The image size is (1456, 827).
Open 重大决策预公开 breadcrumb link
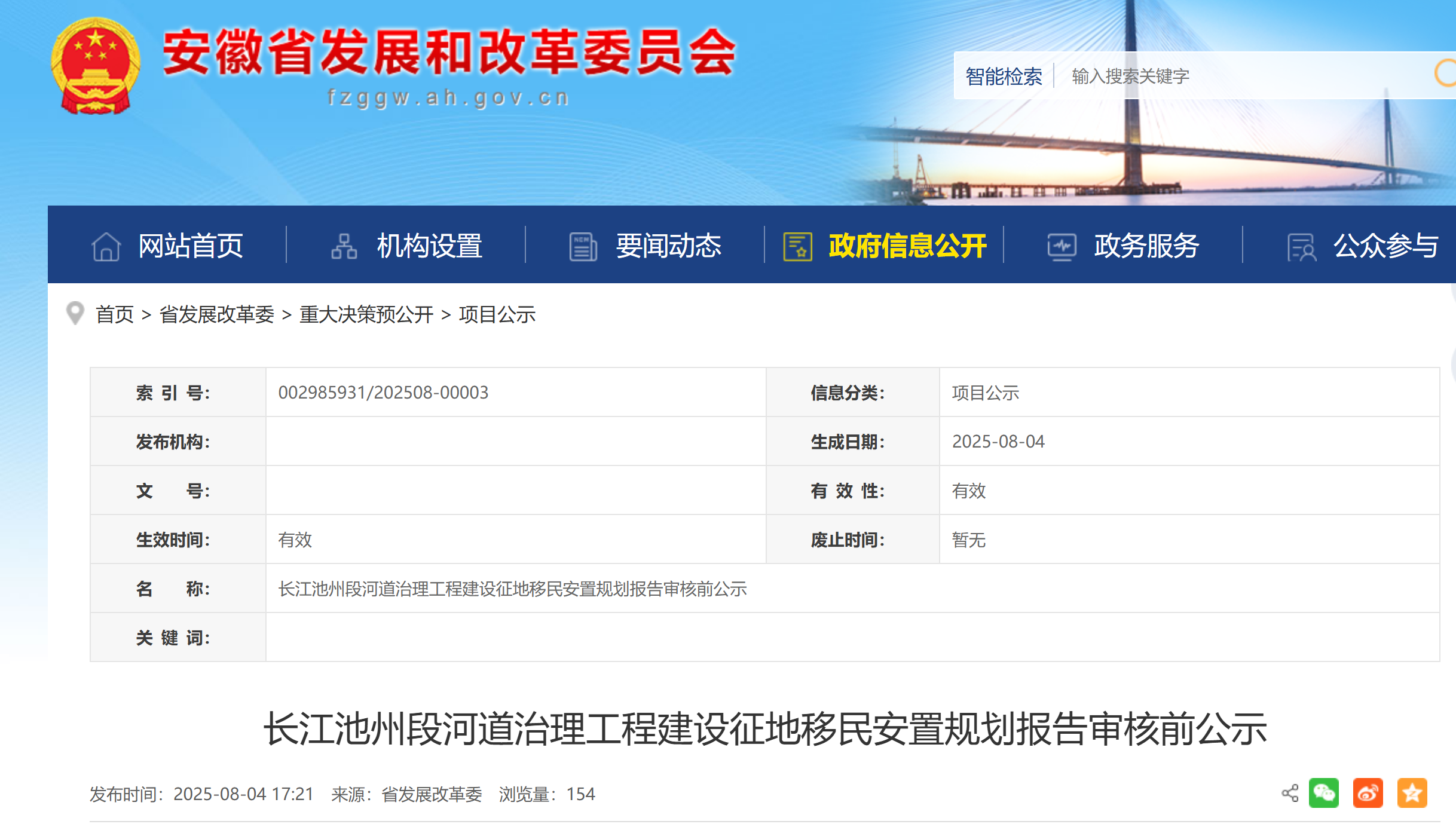point(366,314)
